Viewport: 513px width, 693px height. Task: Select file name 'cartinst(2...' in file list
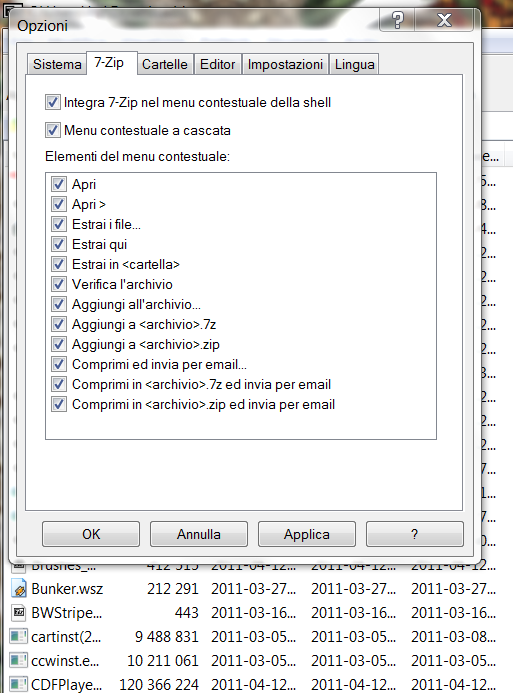tap(66, 637)
